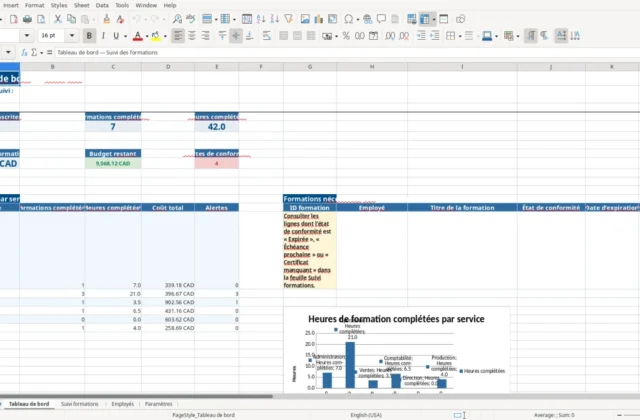Click the horizontal scrollbar thumb
The image size is (640, 420).
(x=136, y=396)
